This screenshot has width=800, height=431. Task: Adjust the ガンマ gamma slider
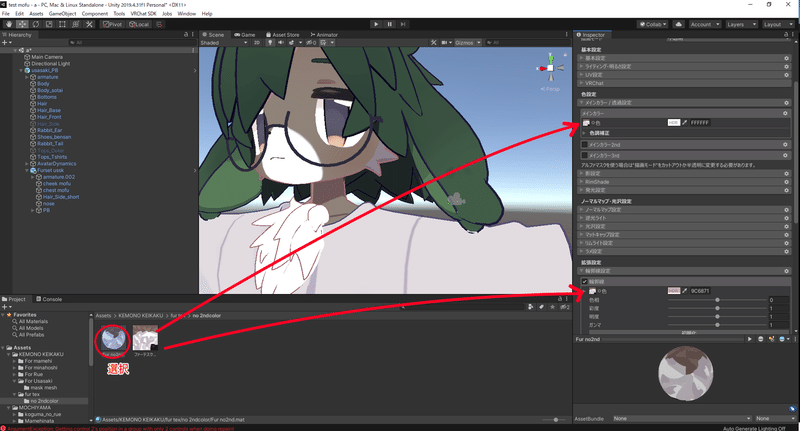coord(717,324)
